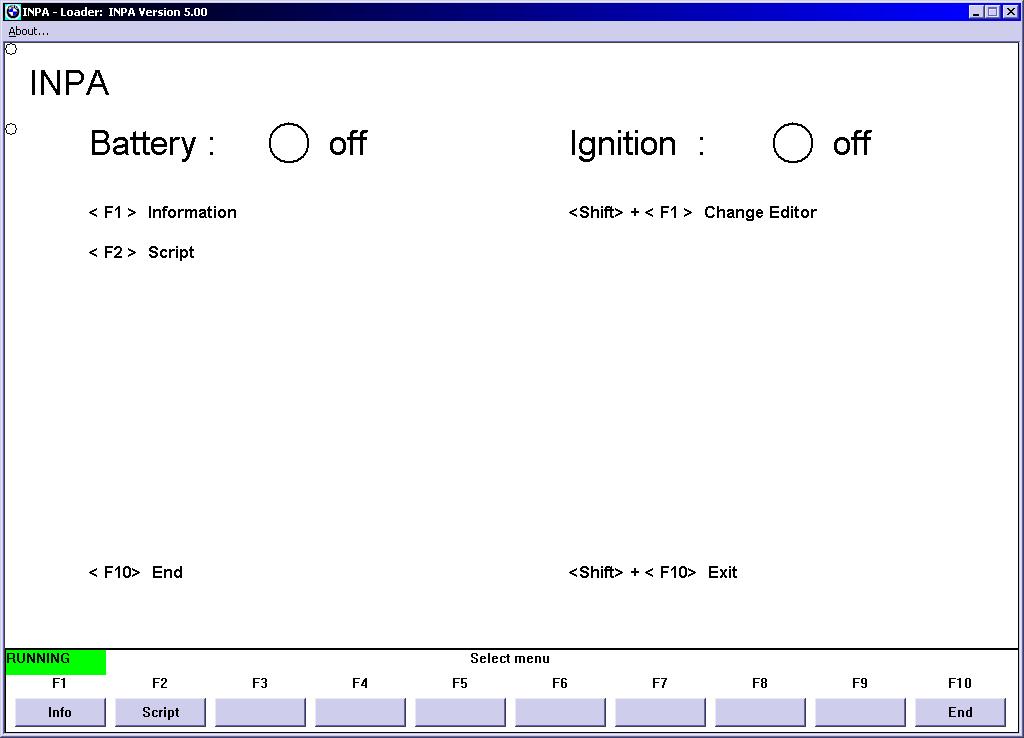Click the blank button under F3
The width and height of the screenshot is (1024, 738).
260,712
